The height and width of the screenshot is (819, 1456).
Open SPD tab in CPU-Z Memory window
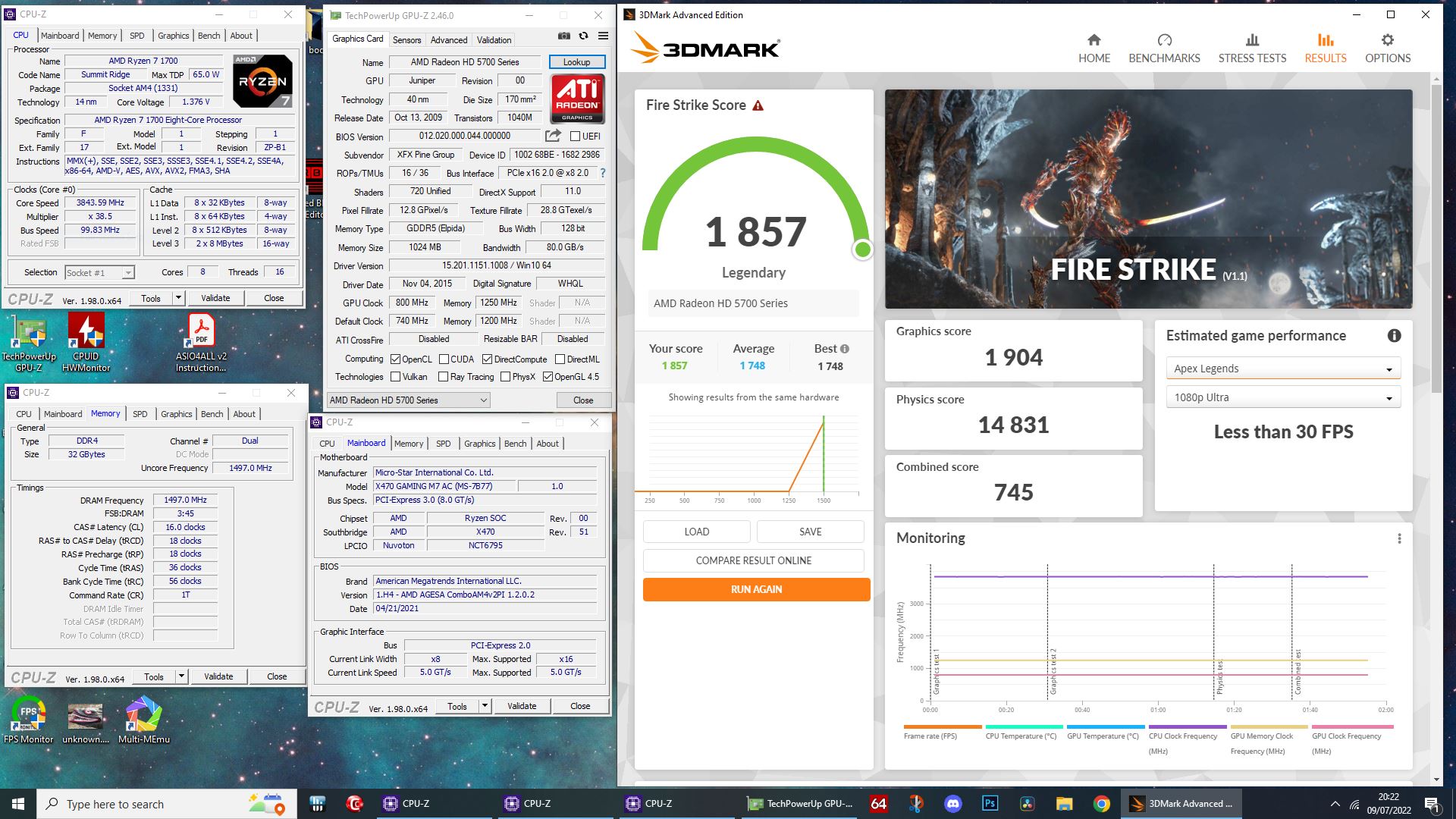140,414
